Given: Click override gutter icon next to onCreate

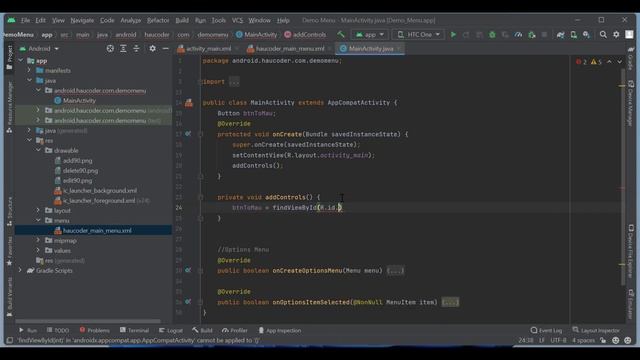Looking at the screenshot, I should tap(188, 134).
